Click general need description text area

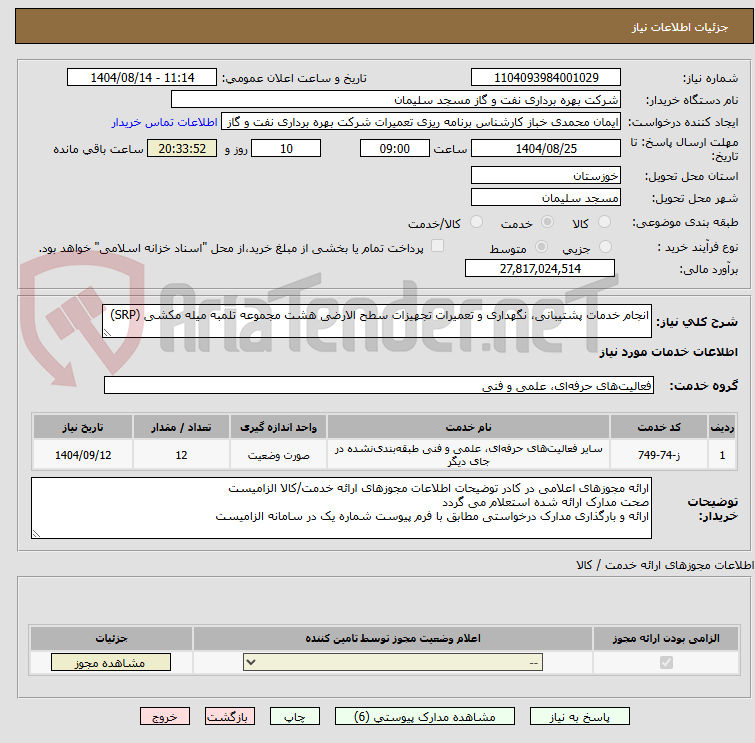(377, 321)
